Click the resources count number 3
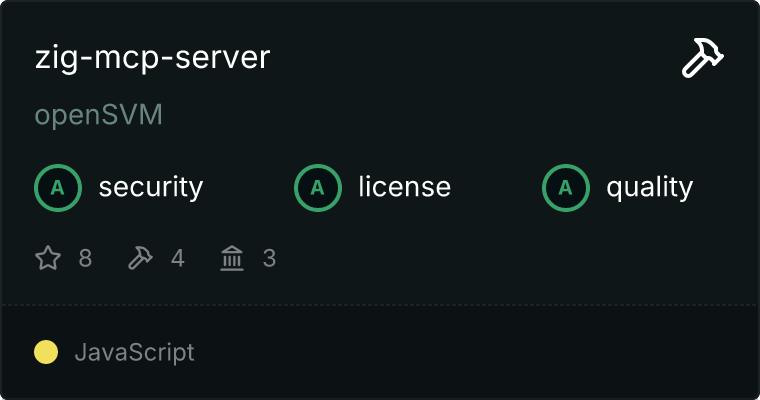The height and width of the screenshot is (400, 760). [x=269, y=259]
